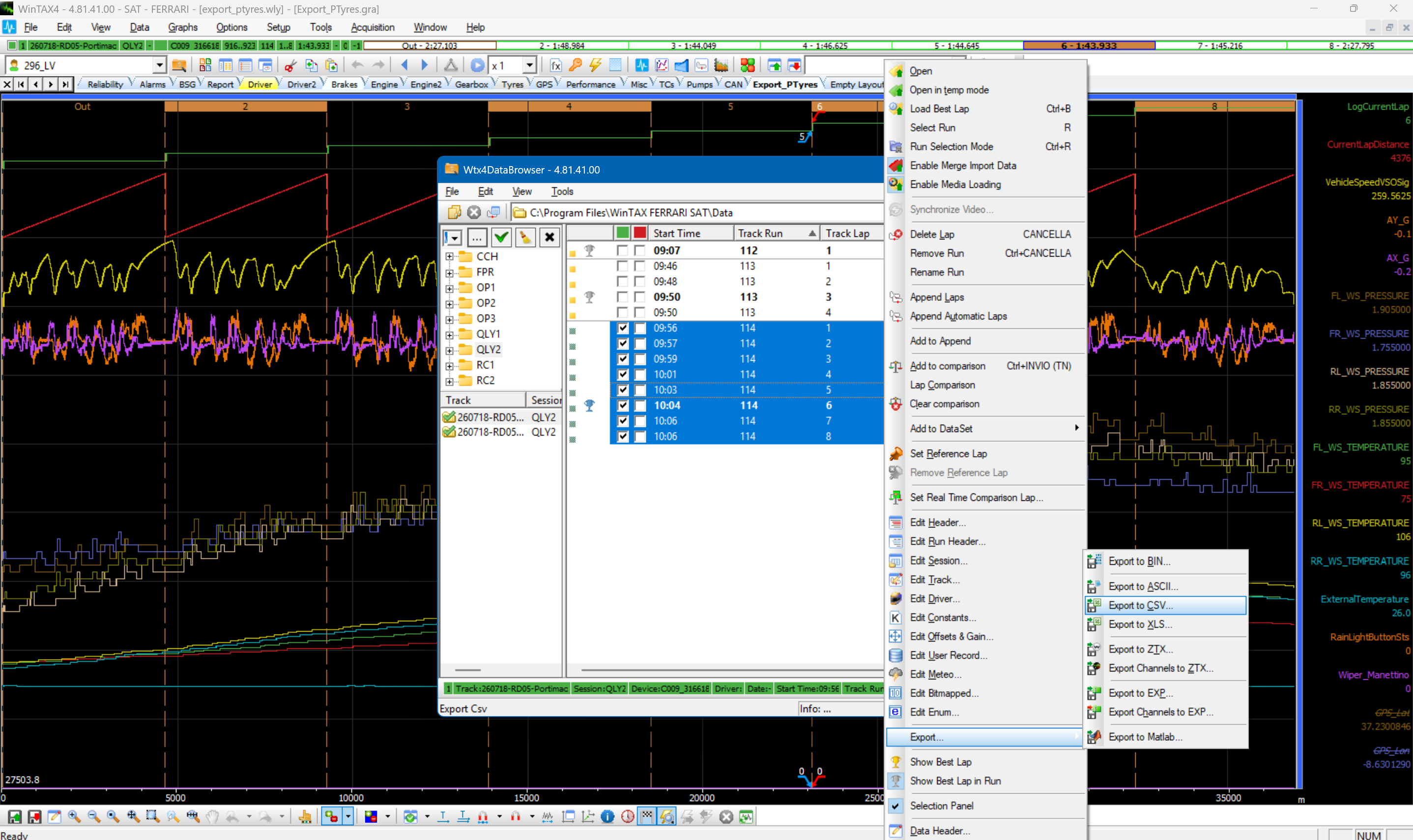Image resolution: width=1413 pixels, height=840 pixels.
Task: Select Export to Matlab... menu item
Action: [x=1166, y=737]
